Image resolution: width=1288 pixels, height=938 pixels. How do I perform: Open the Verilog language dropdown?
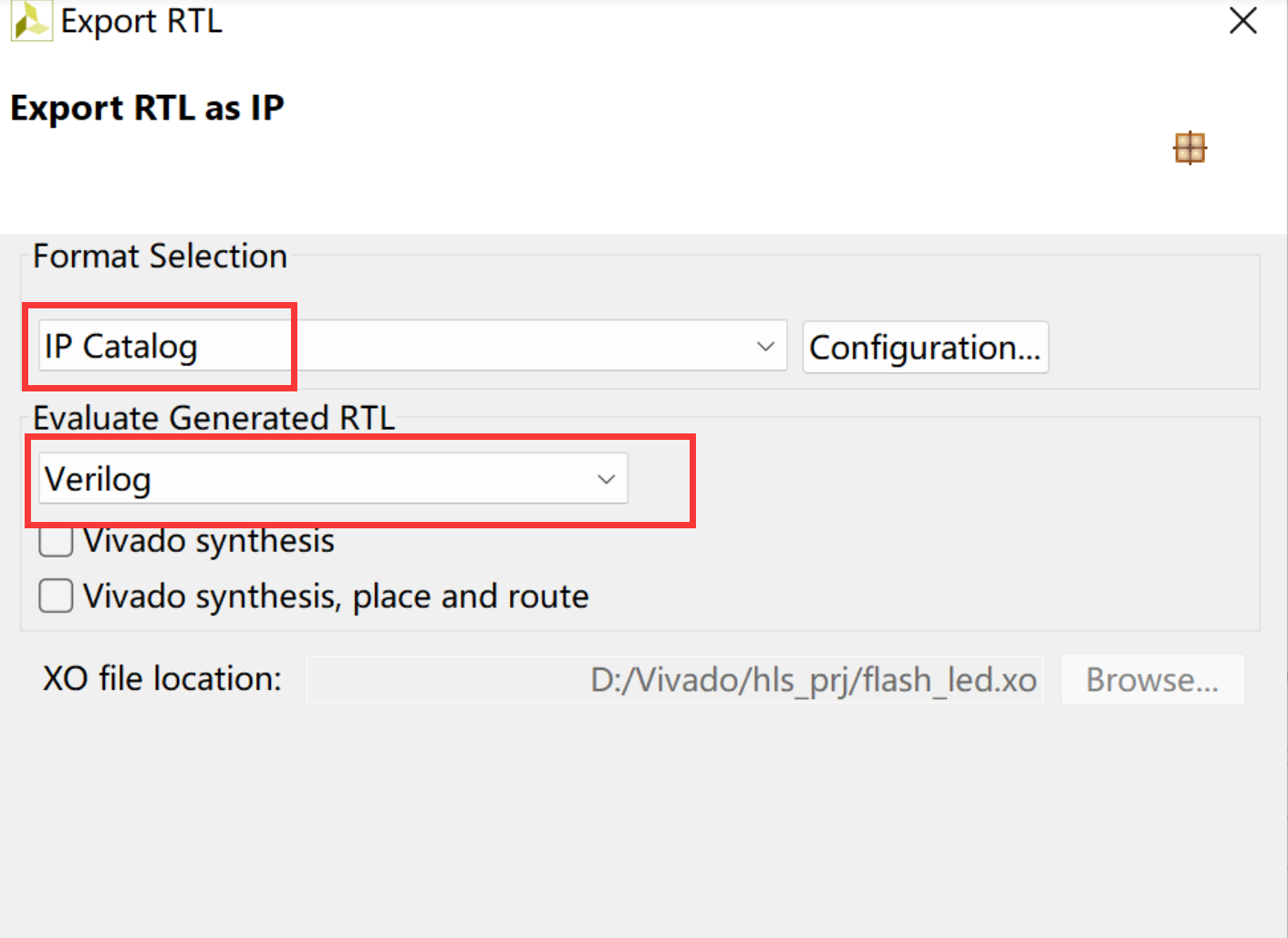333,478
